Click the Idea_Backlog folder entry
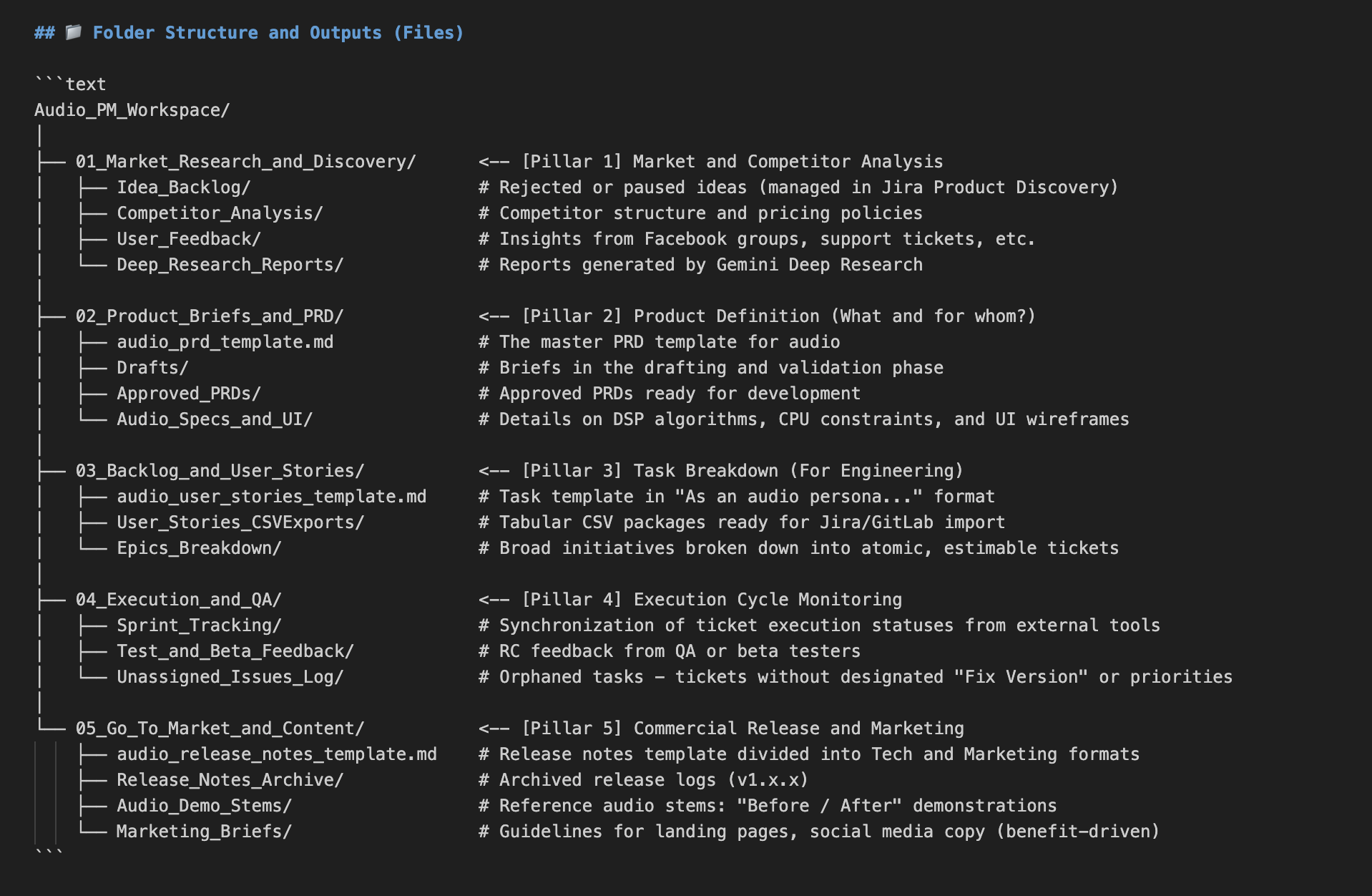 click(183, 188)
